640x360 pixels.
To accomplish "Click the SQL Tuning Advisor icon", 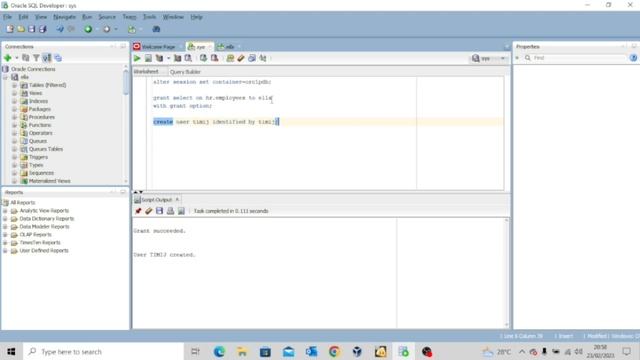I will (x=188, y=58).
